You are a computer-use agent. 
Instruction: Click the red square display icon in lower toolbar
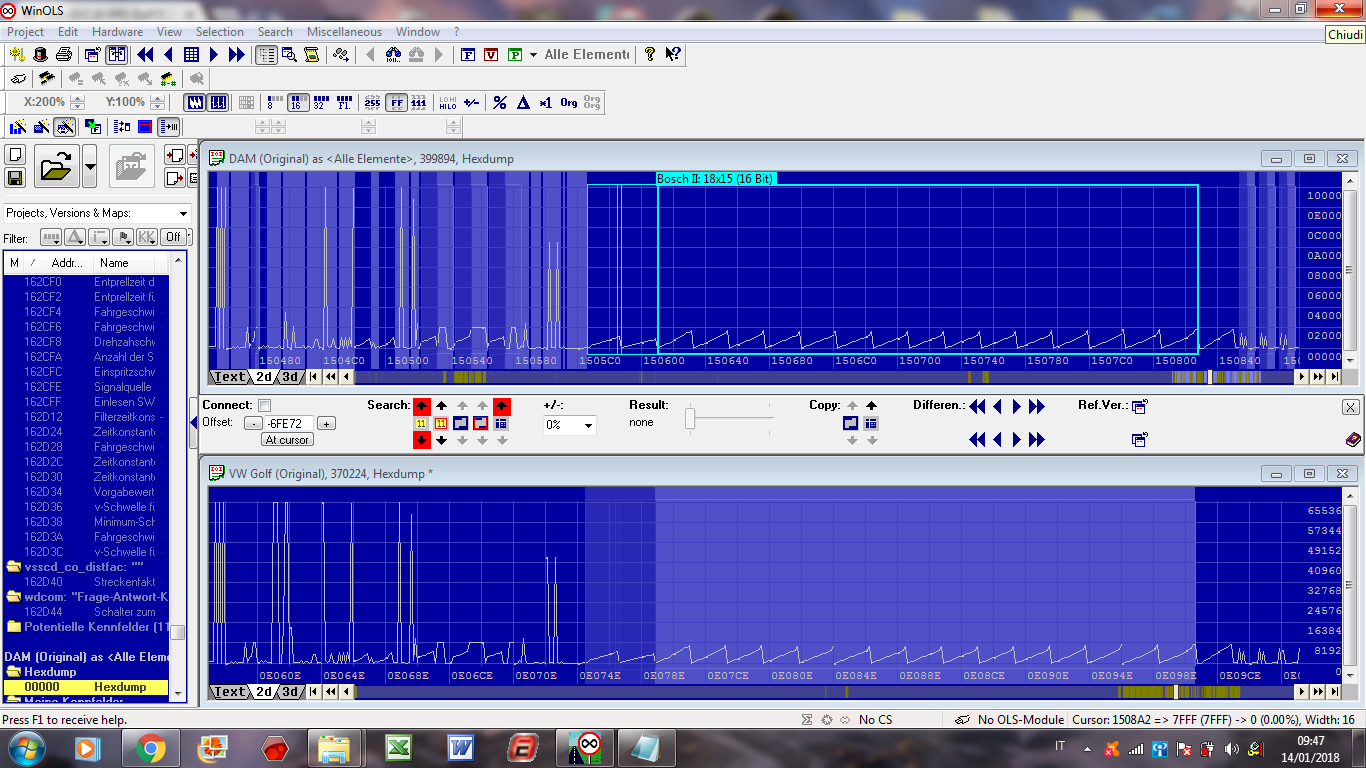[x=145, y=127]
